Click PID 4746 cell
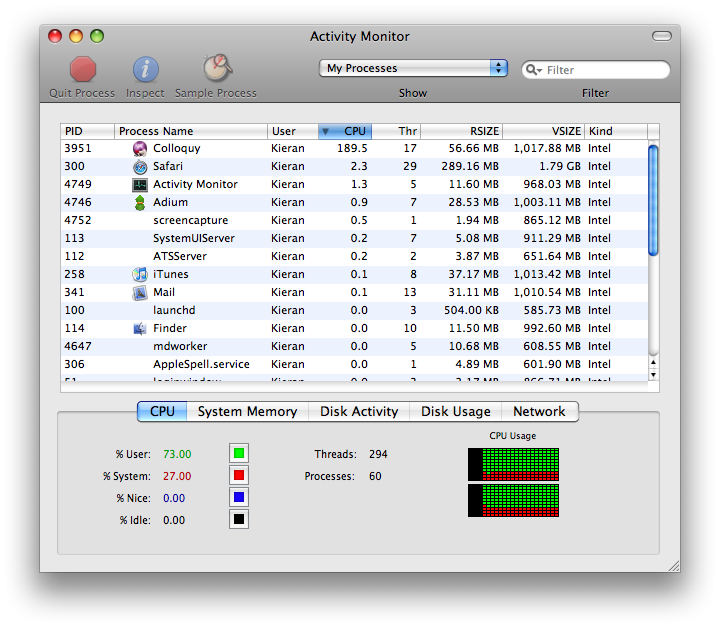 click(78, 203)
